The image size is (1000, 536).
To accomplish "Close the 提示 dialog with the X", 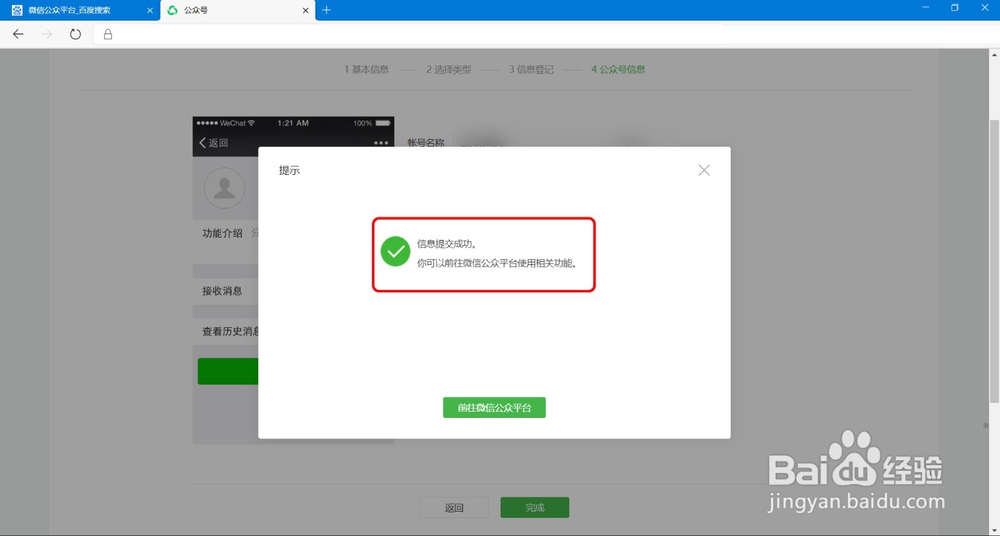I will (x=703, y=170).
